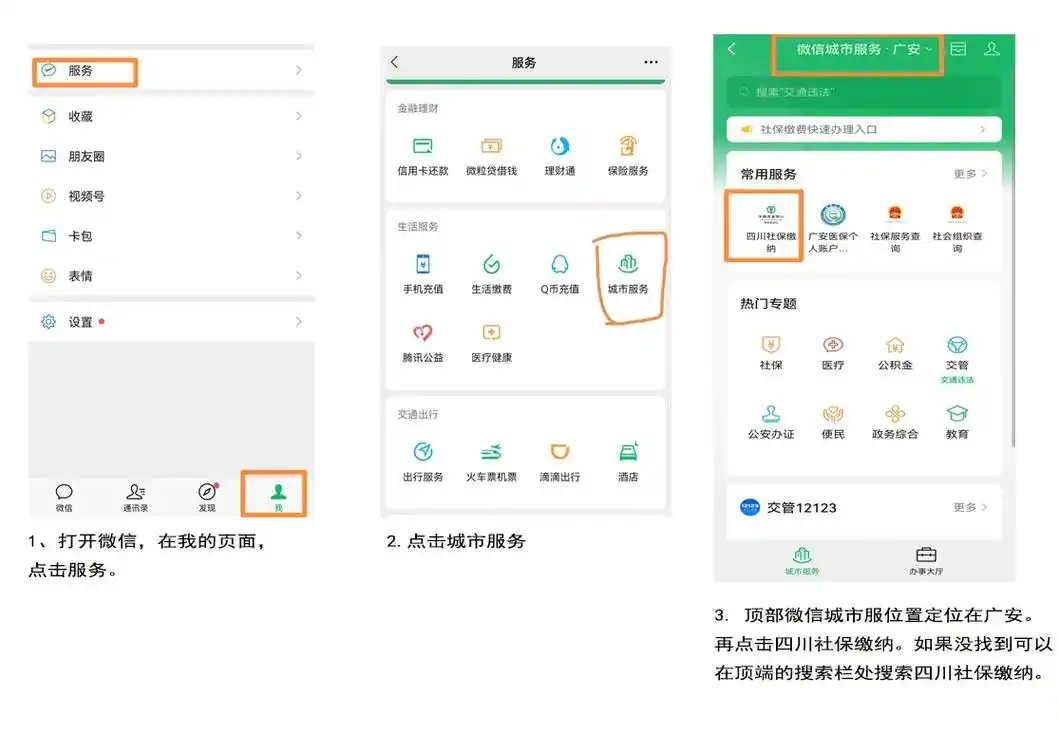Tap the 社保服务查询 service
Image resolution: width=1059 pixels, height=733 pixels.
(x=895, y=228)
